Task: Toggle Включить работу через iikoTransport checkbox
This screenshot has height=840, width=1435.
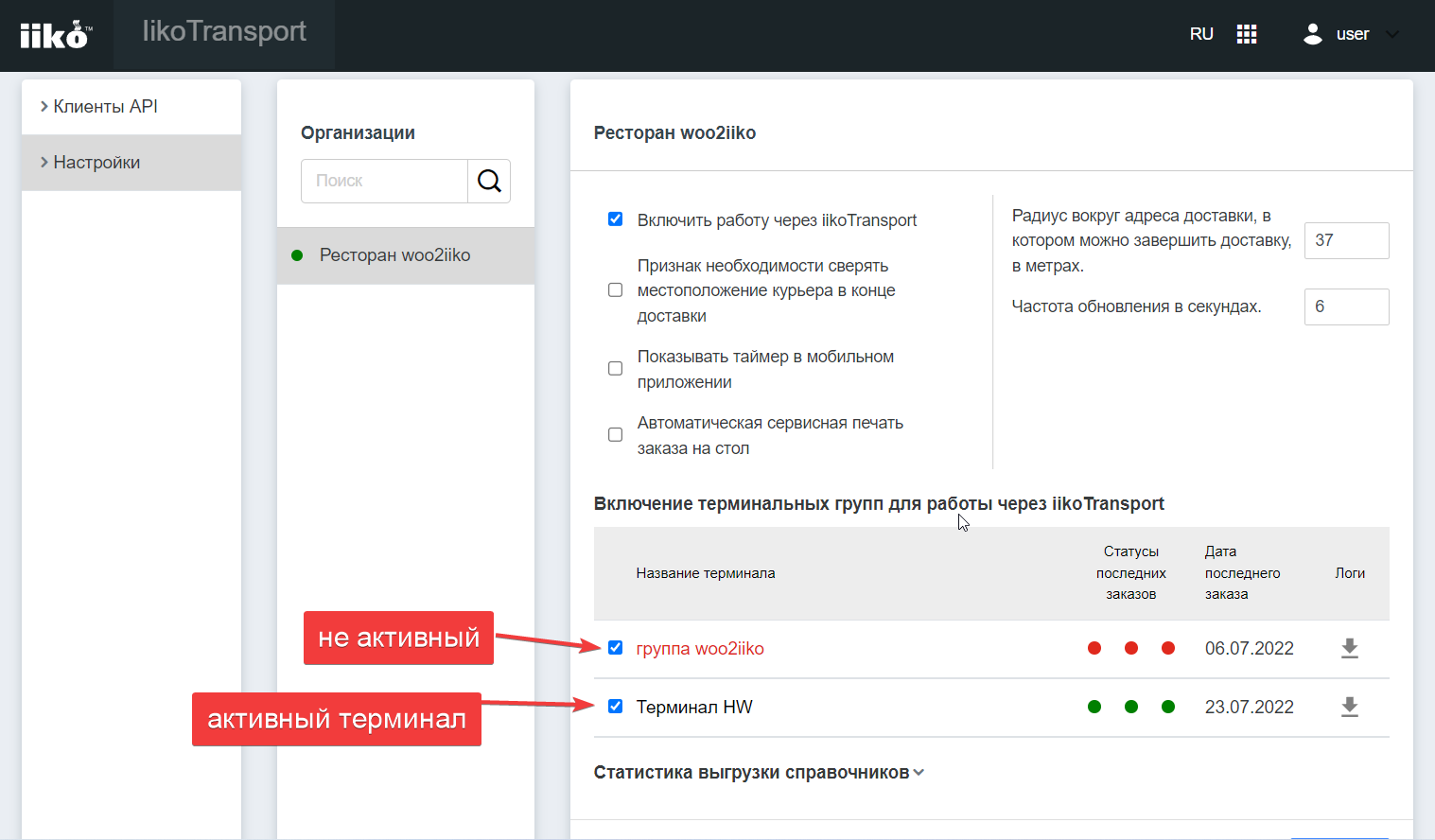Action: (615, 219)
